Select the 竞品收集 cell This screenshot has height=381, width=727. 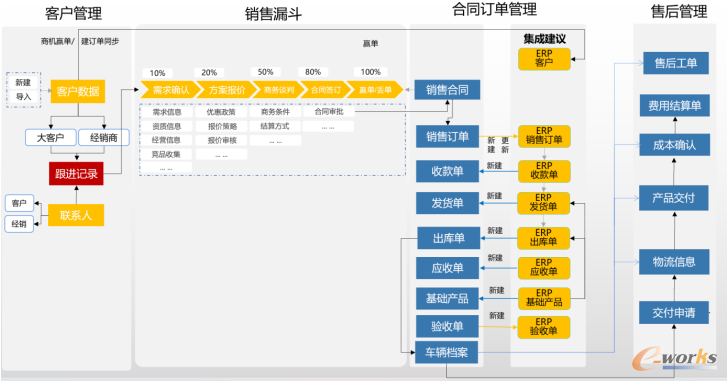[166, 154]
